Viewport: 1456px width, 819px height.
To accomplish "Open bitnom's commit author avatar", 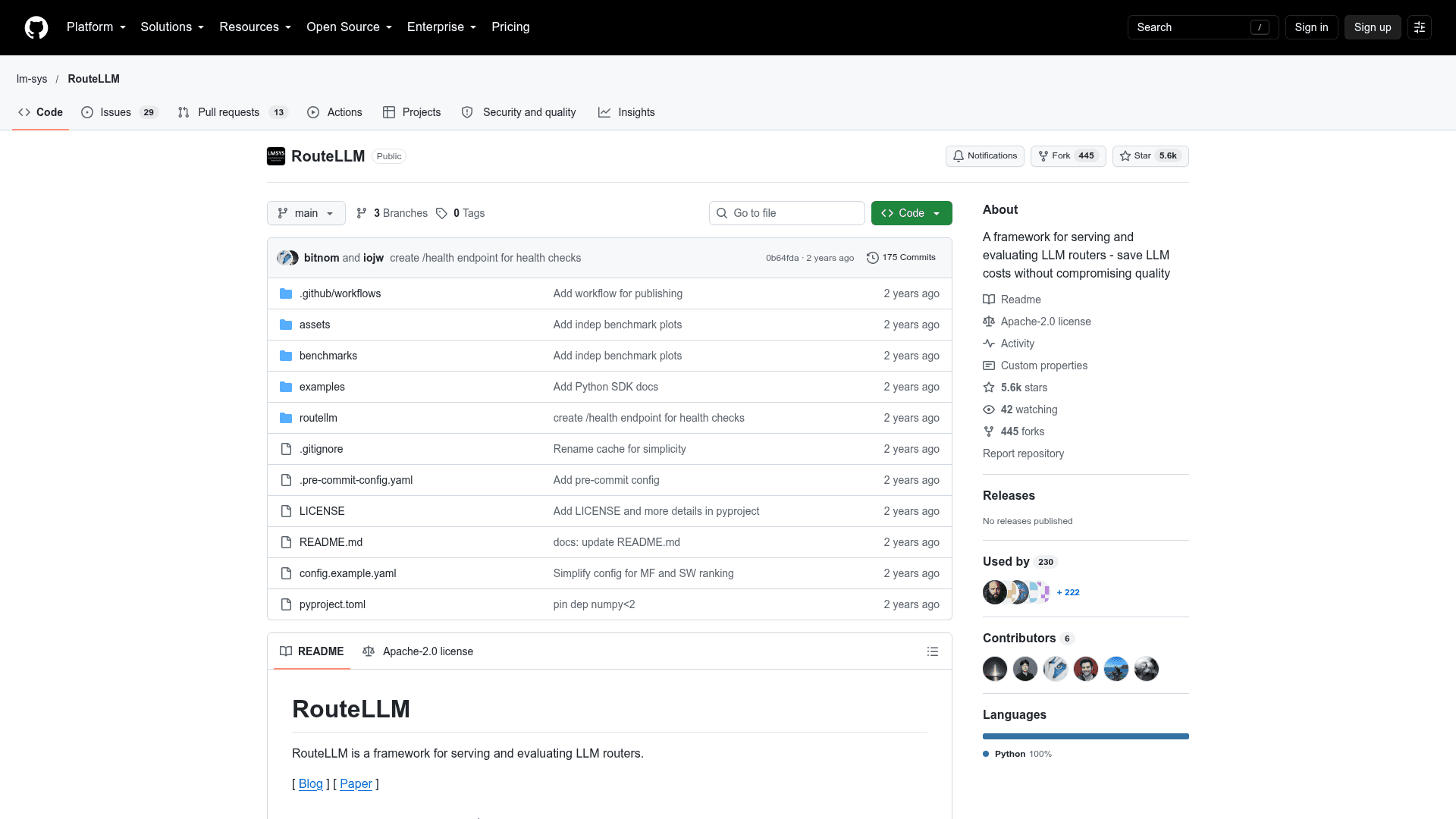I will [x=284, y=258].
